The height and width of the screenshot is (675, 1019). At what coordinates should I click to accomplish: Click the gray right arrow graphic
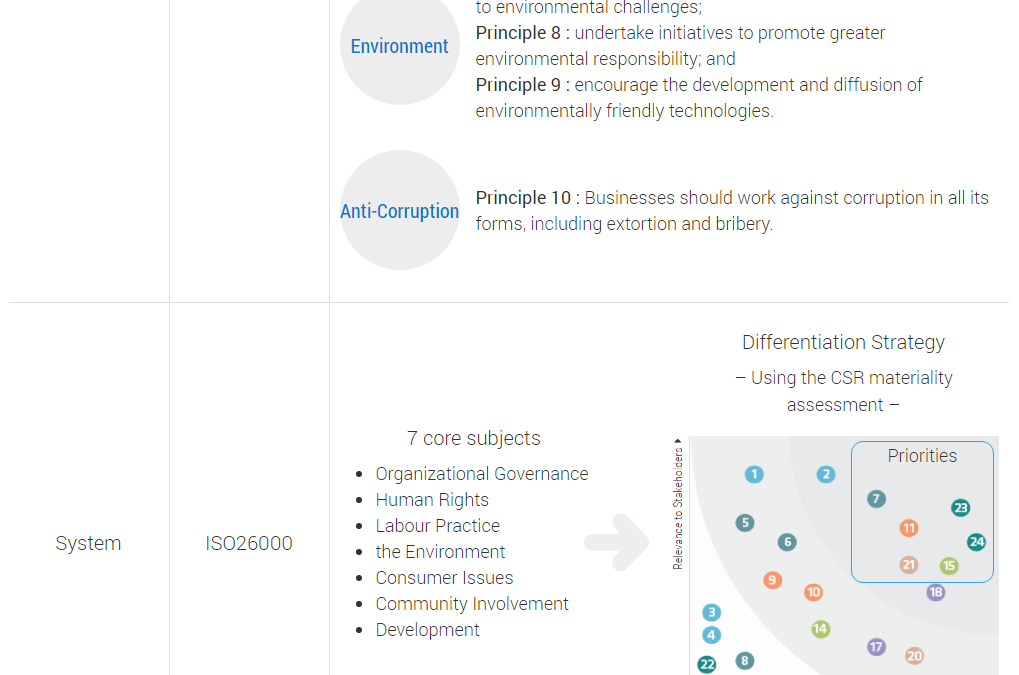pyautogui.click(x=617, y=542)
